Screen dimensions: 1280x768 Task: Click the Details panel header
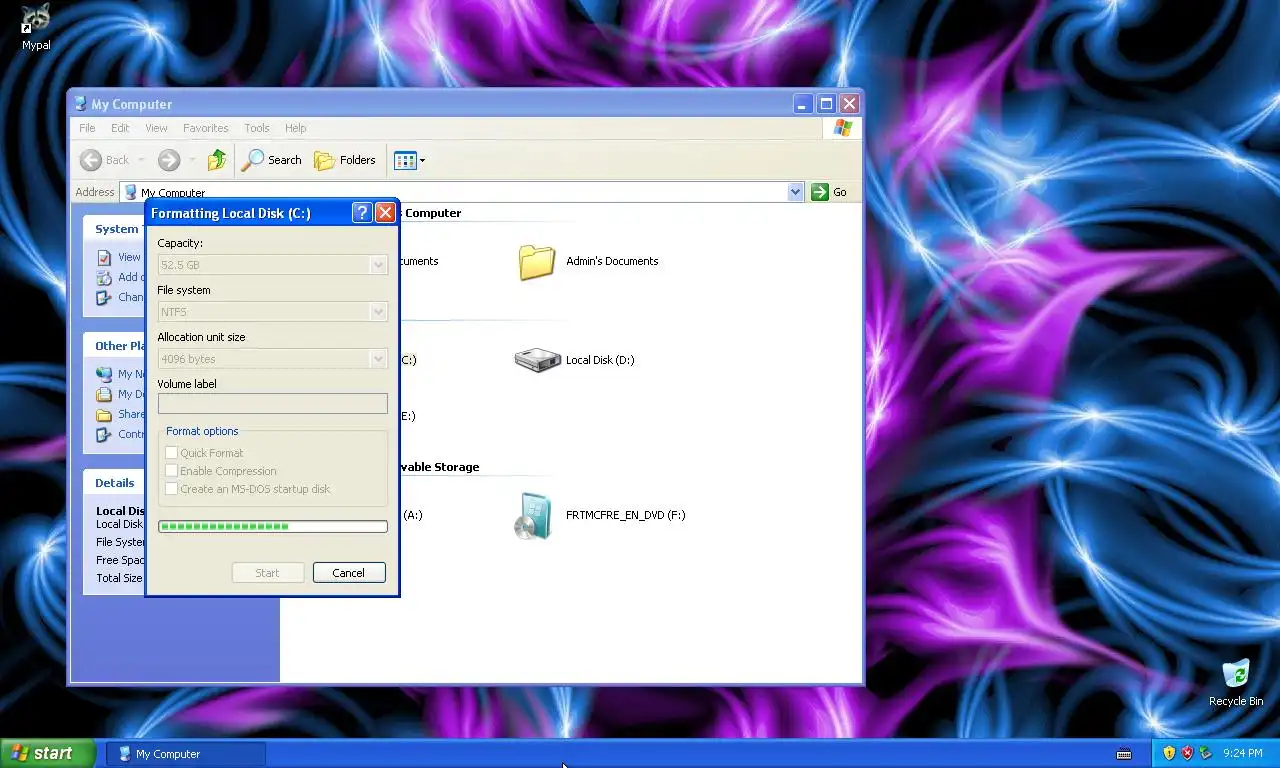[114, 483]
